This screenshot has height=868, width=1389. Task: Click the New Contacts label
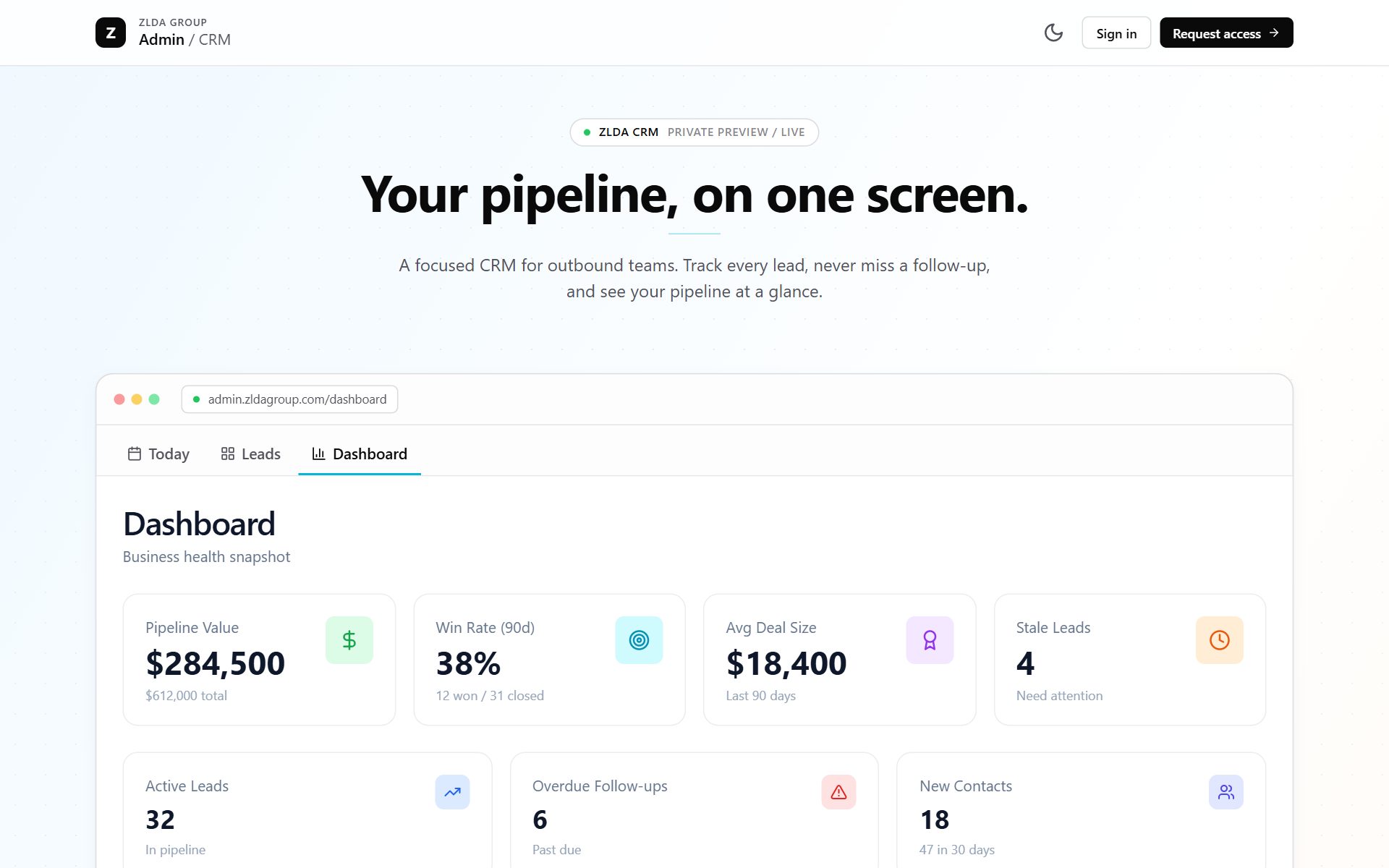pyautogui.click(x=966, y=786)
